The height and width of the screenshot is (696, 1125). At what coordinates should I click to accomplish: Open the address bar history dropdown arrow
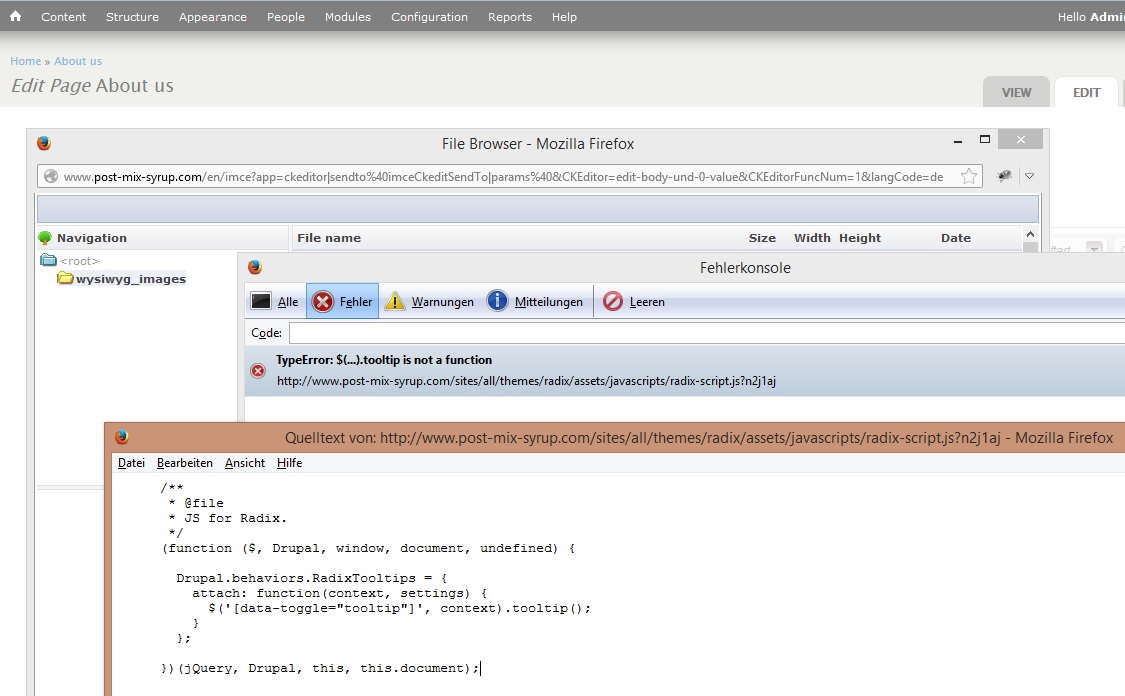click(1030, 175)
